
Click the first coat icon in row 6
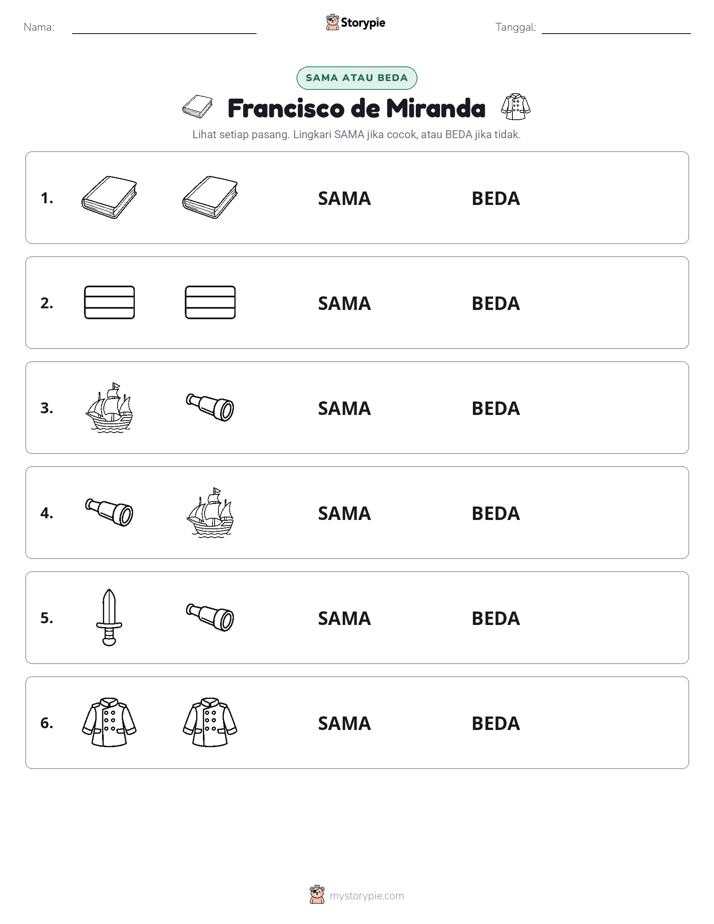coord(109,722)
